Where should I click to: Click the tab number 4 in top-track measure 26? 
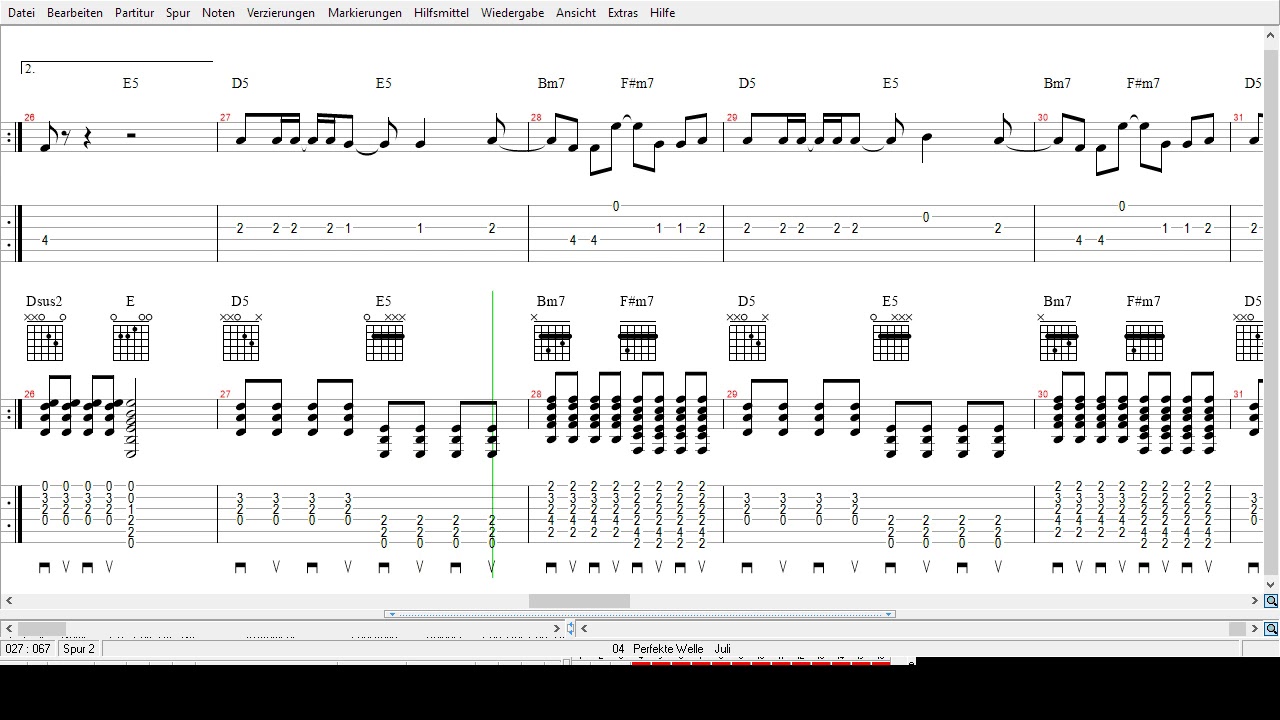pos(45,240)
